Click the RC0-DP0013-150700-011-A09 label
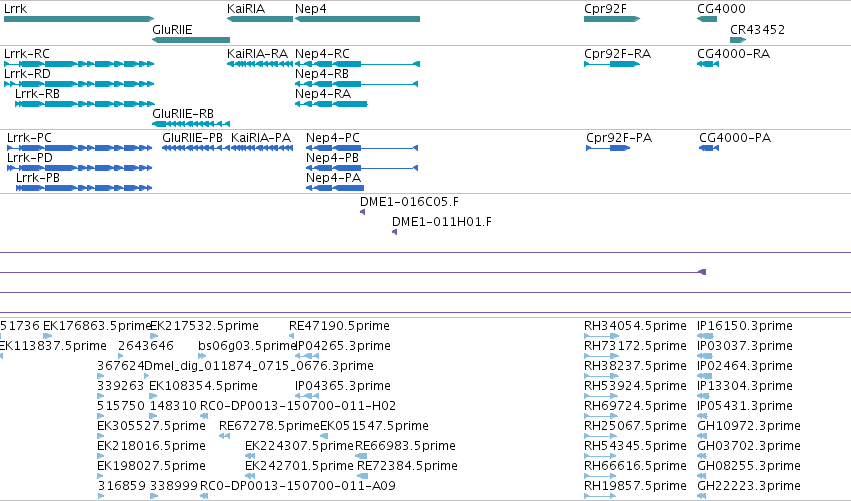 pos(298,485)
